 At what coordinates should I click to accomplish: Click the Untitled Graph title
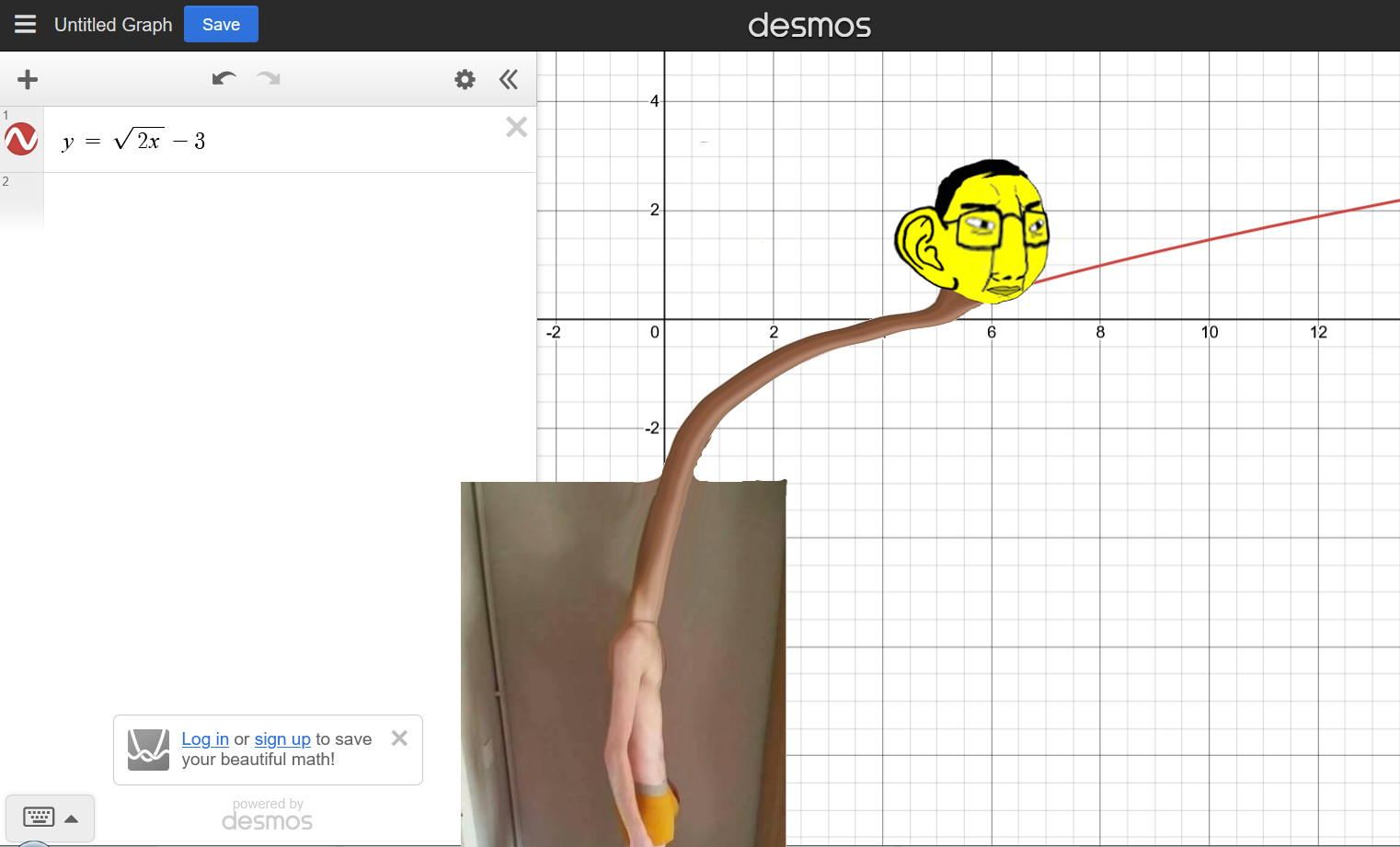tap(113, 25)
